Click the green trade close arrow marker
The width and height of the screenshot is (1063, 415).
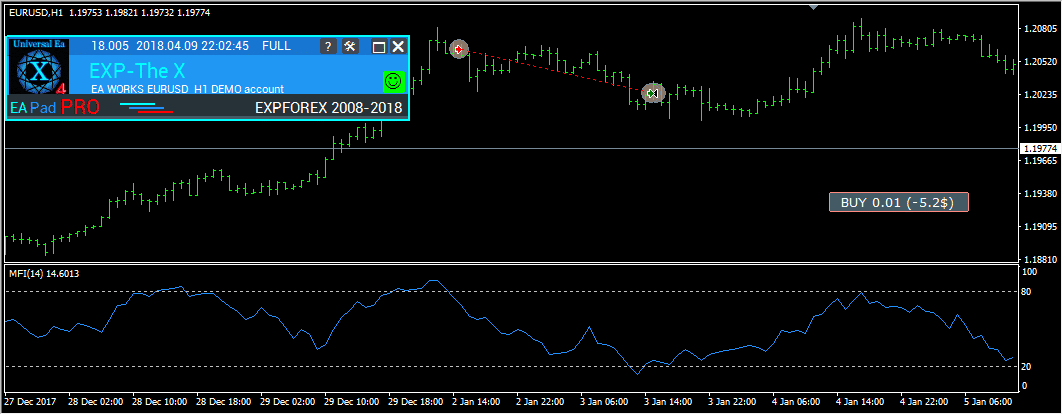[652, 93]
